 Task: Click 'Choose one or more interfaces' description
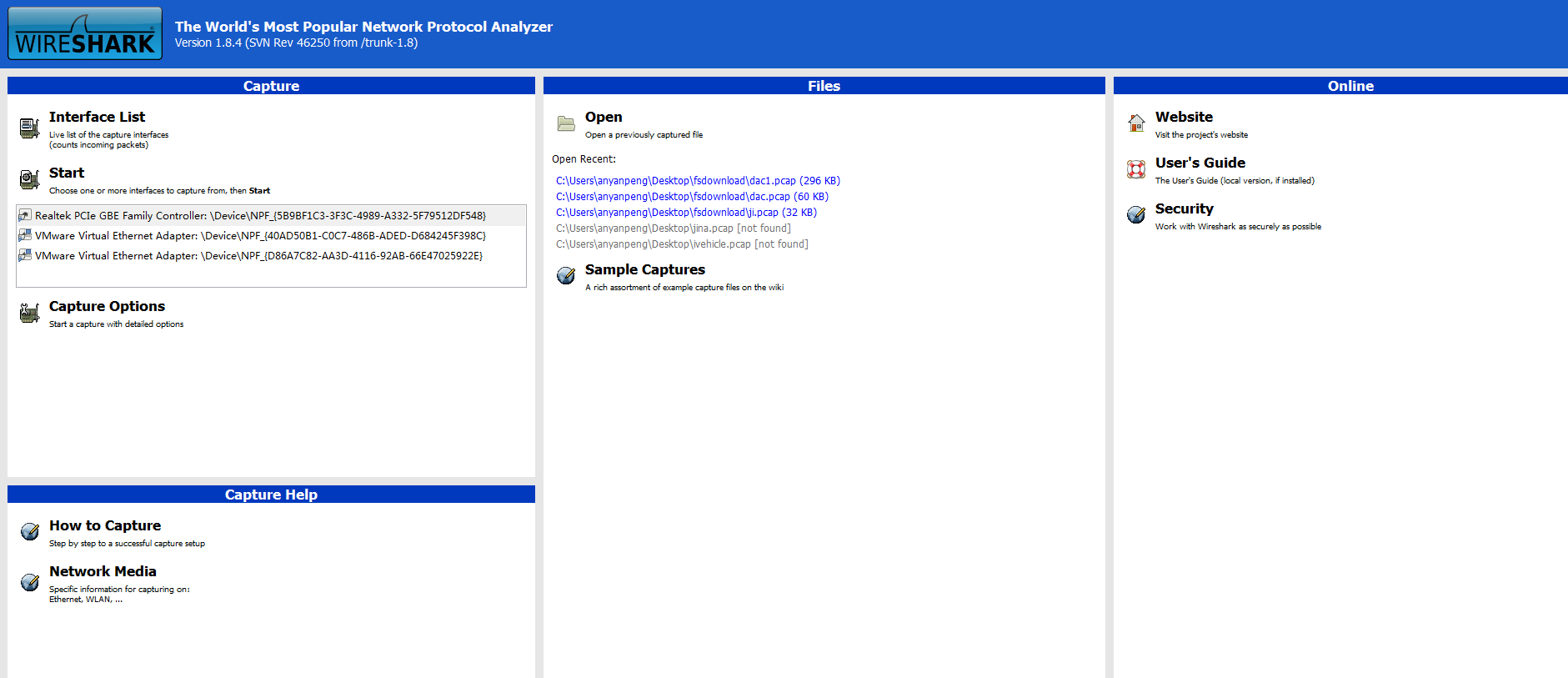[159, 190]
